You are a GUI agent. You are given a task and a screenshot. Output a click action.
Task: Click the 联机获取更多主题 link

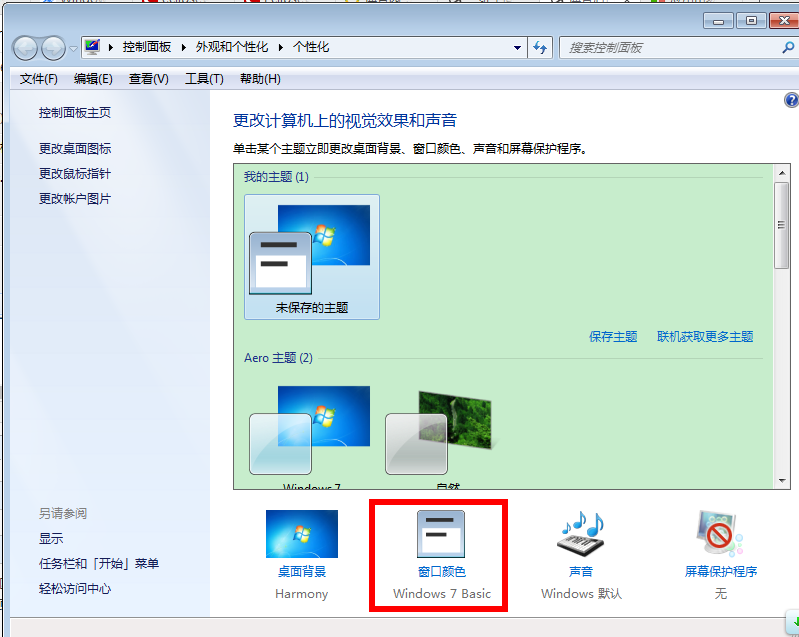[x=705, y=337]
